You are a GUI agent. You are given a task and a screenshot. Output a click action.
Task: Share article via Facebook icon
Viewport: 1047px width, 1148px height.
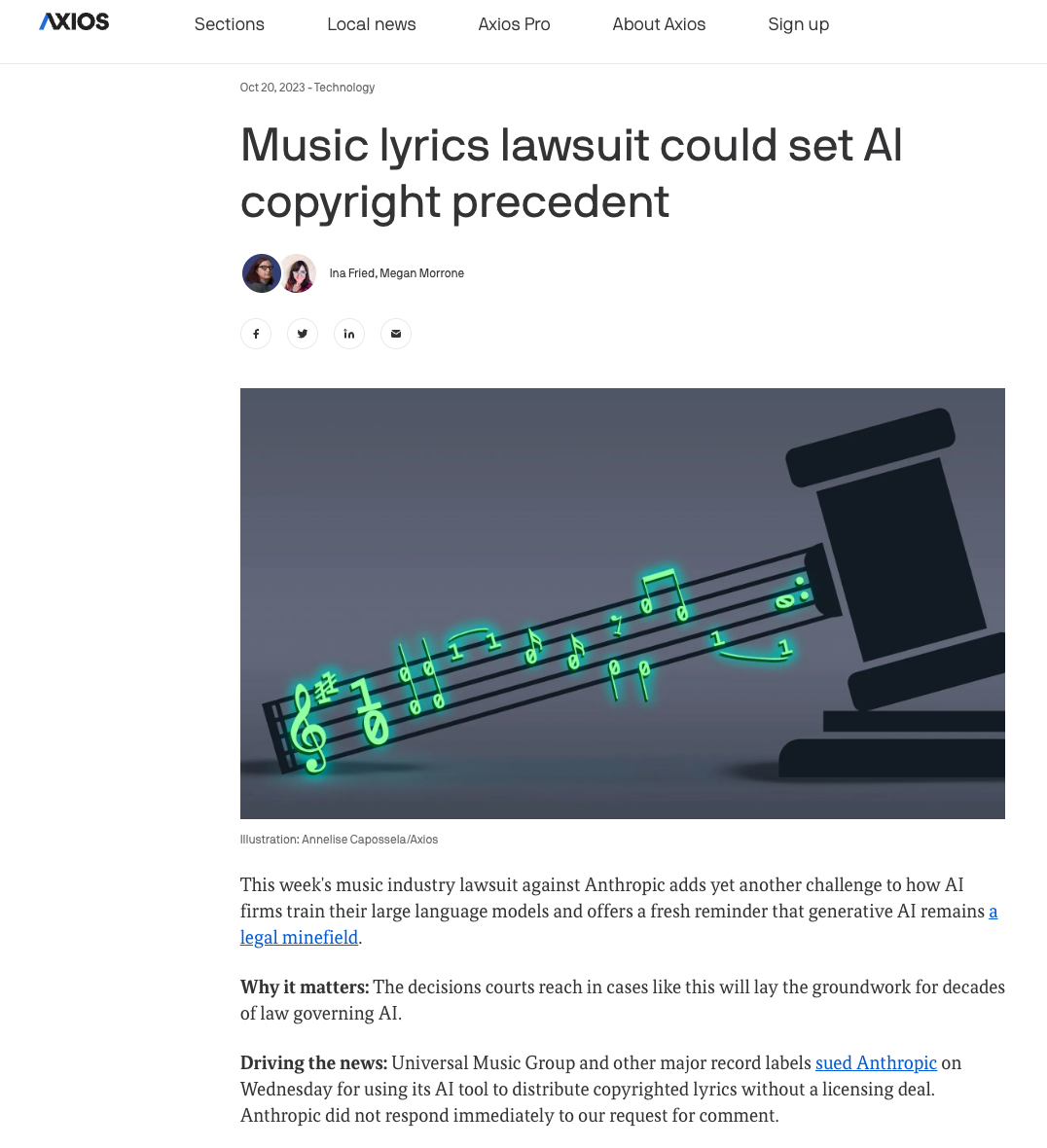256,334
